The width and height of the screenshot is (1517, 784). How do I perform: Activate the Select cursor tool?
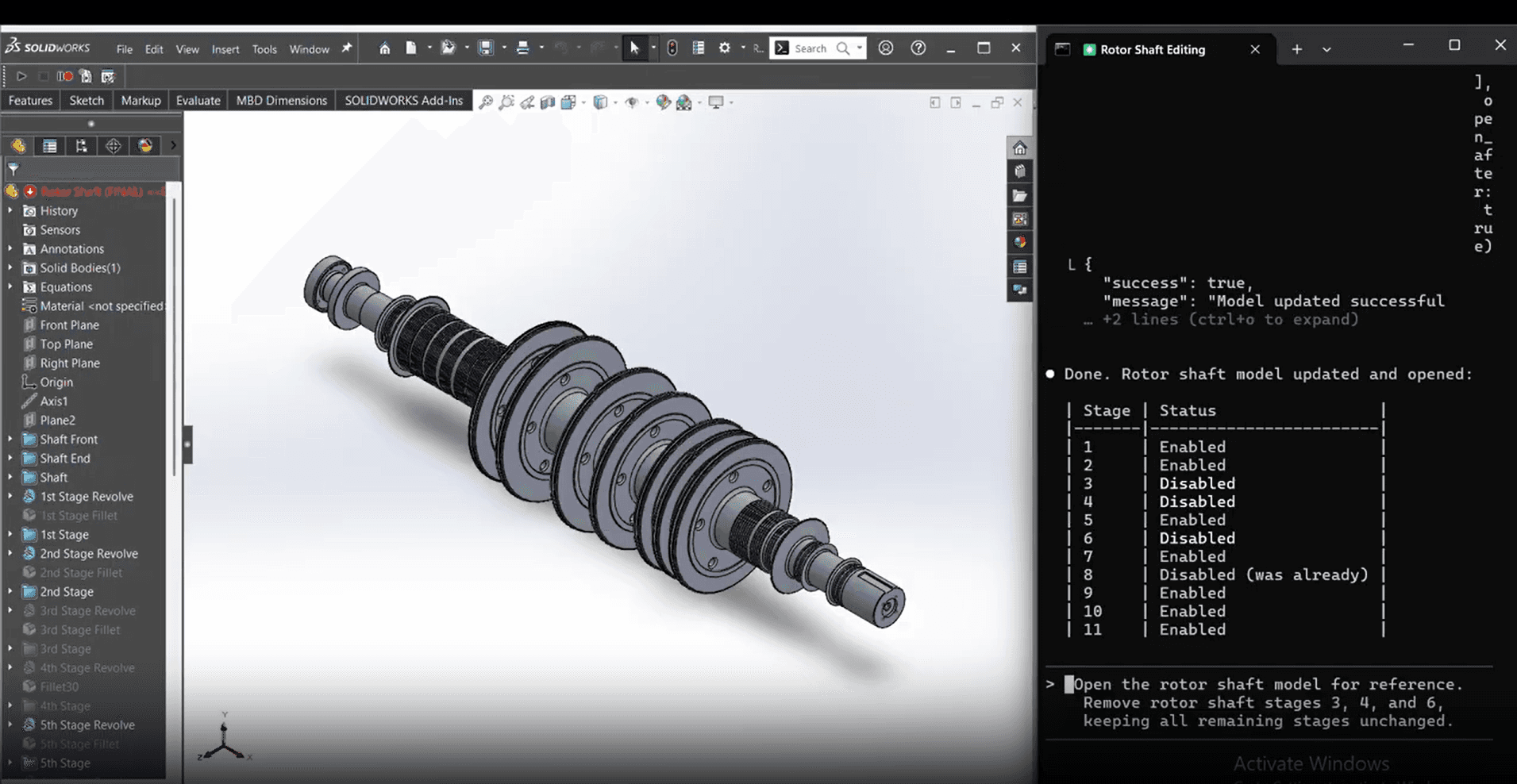click(634, 48)
